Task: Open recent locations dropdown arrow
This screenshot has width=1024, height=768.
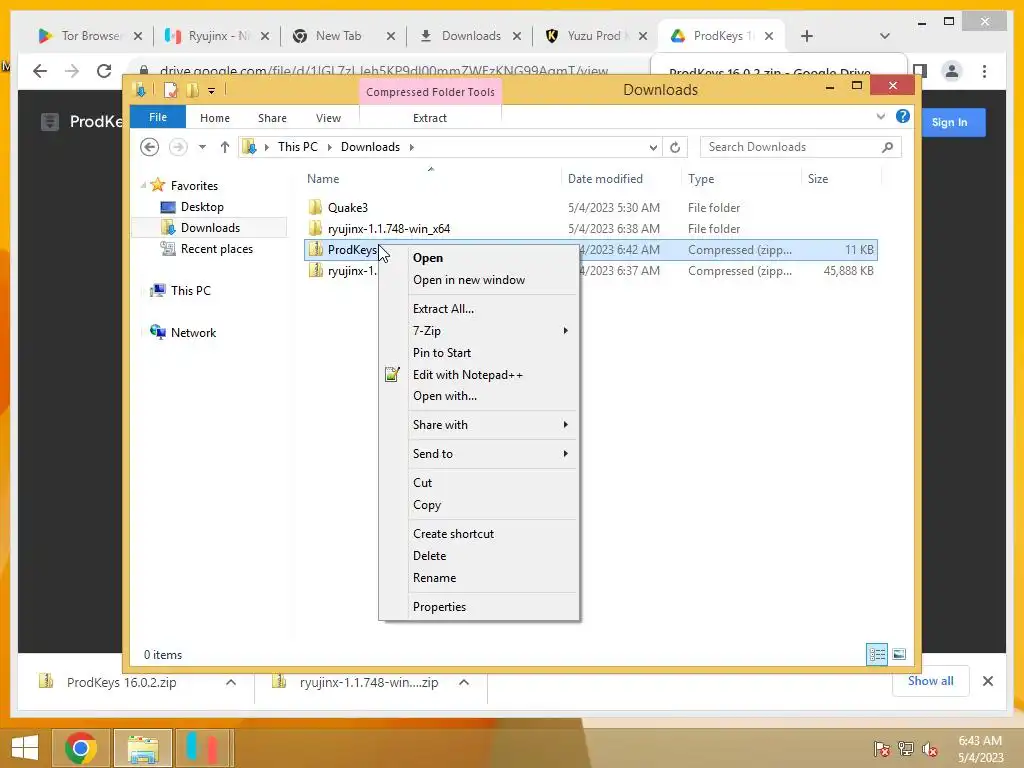Action: click(202, 147)
